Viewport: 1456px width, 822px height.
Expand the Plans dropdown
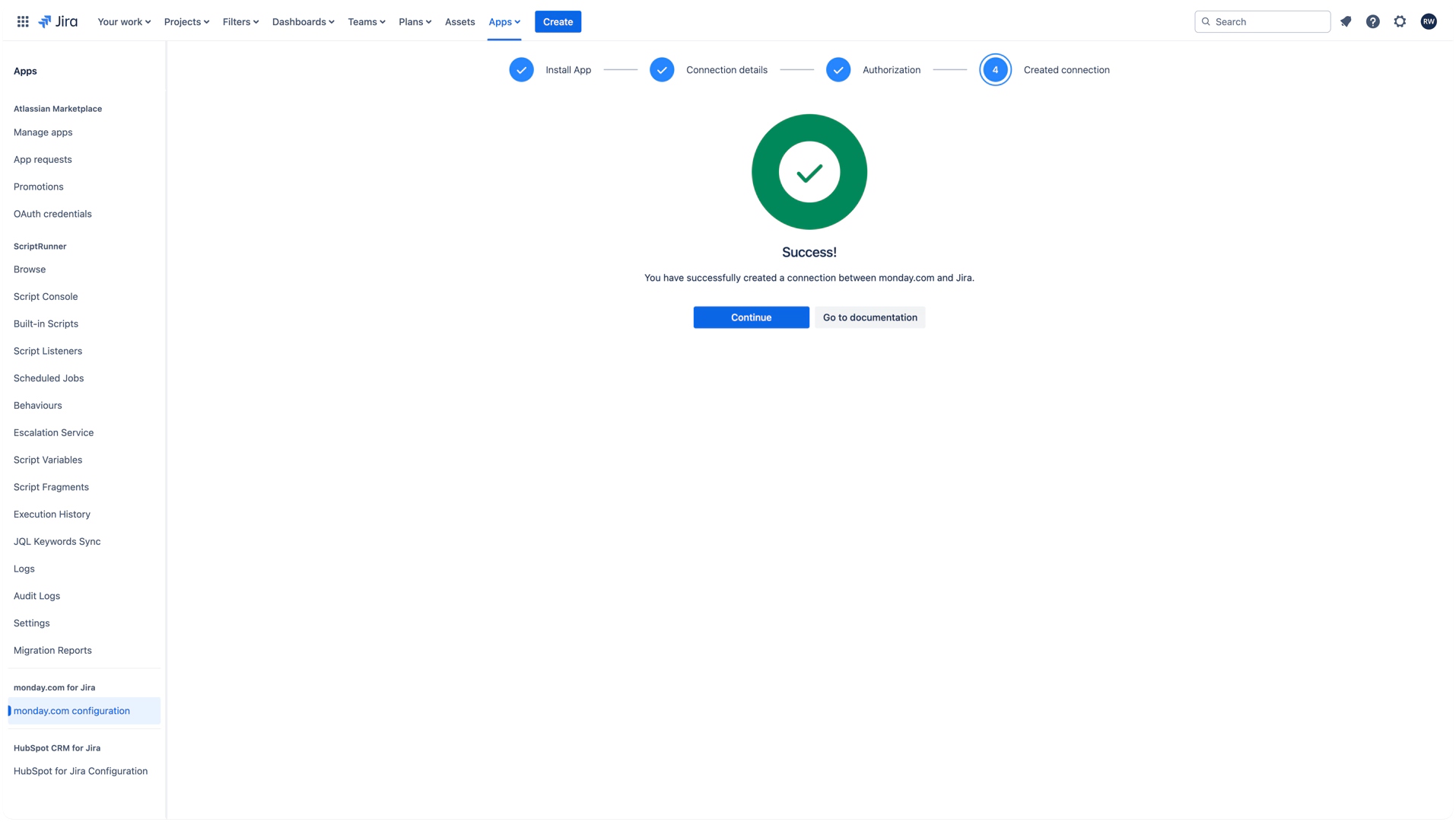[415, 21]
